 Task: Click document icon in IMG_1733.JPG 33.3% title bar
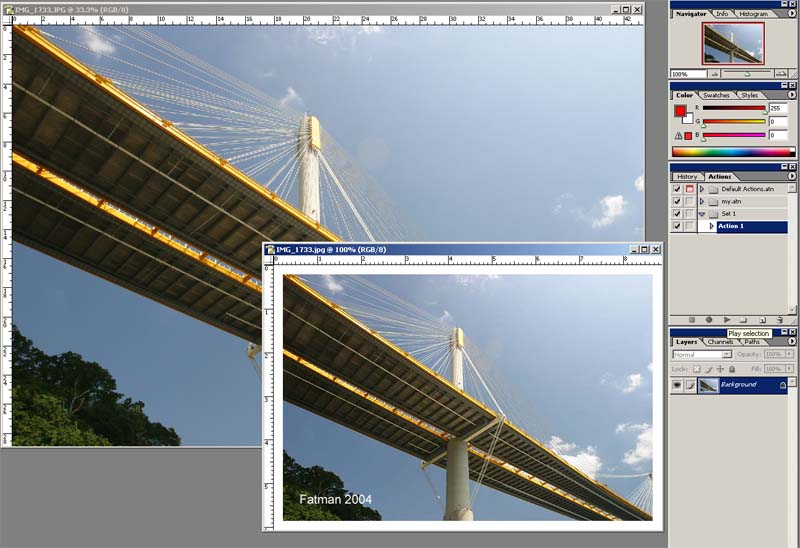pyautogui.click(x=9, y=9)
